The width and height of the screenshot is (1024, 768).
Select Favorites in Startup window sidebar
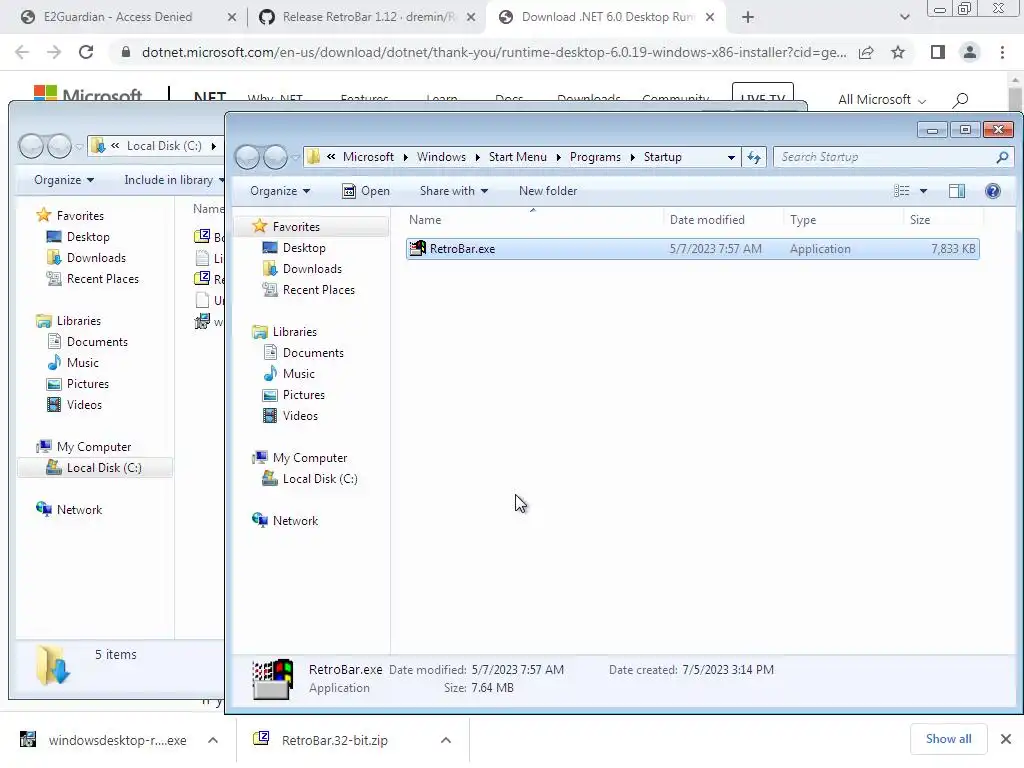pyautogui.click(x=296, y=227)
